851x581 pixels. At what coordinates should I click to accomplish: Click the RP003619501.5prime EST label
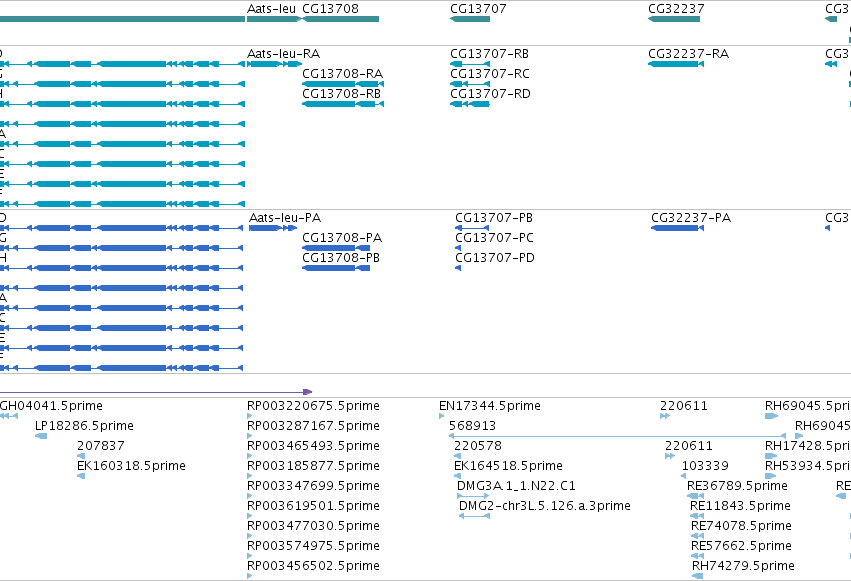click(313, 506)
